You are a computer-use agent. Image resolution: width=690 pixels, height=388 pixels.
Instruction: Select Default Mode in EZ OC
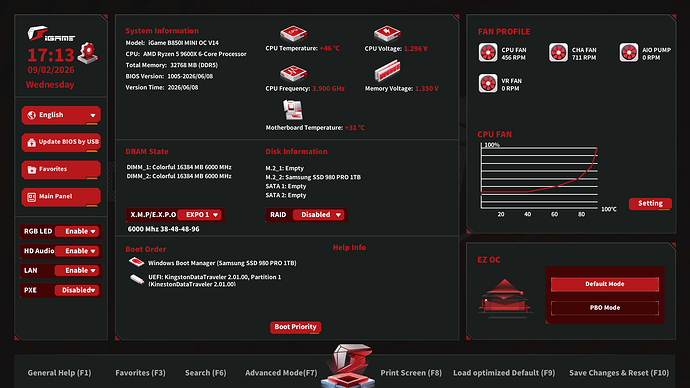(x=605, y=284)
